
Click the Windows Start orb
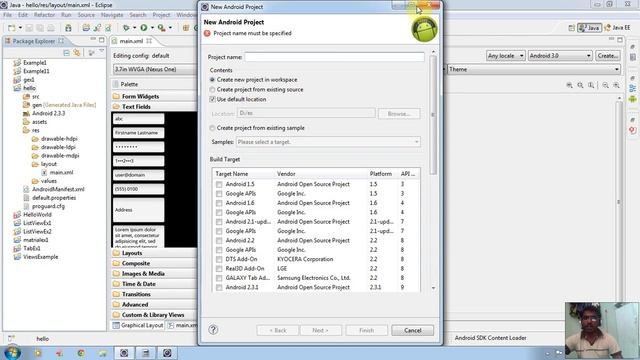[x=12, y=352]
